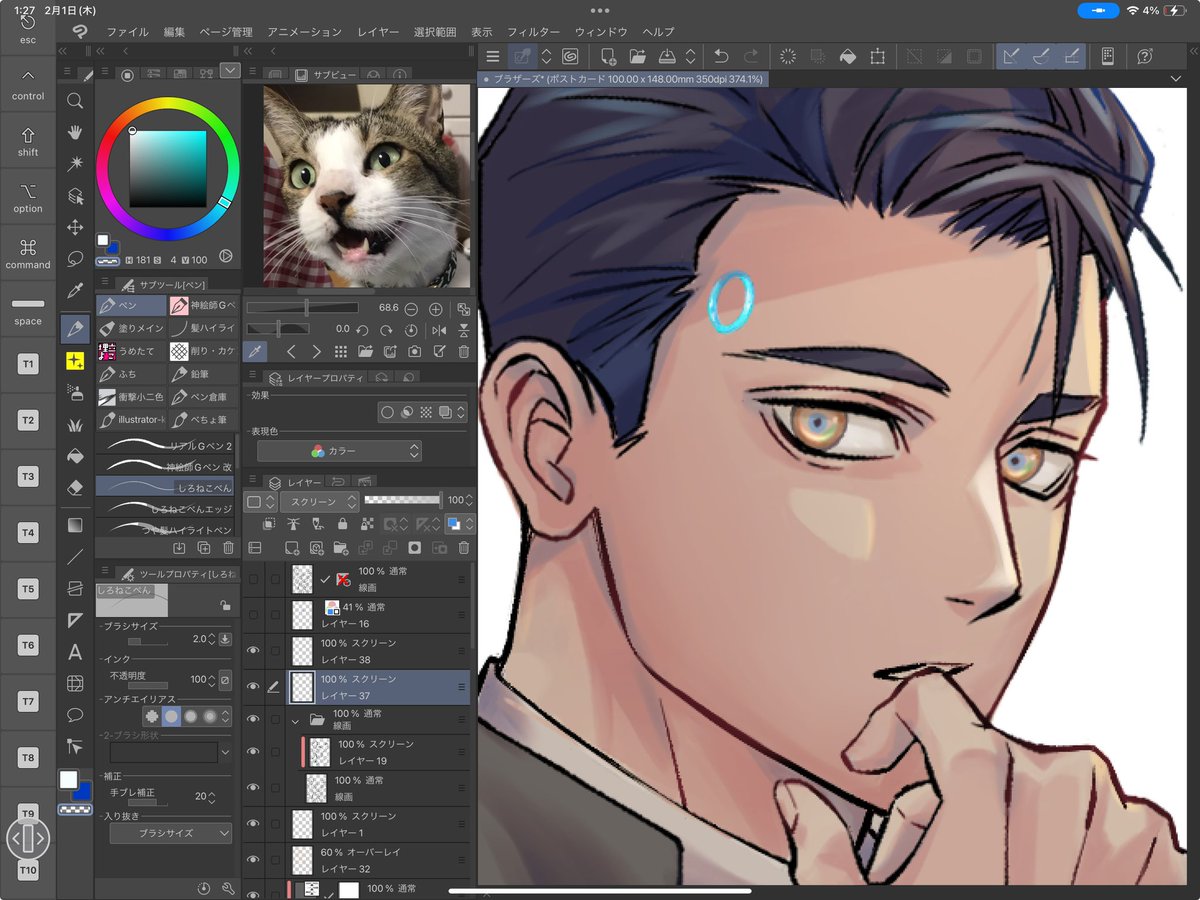Click Sub View zoom slider
1200x900 pixels.
tap(302, 309)
